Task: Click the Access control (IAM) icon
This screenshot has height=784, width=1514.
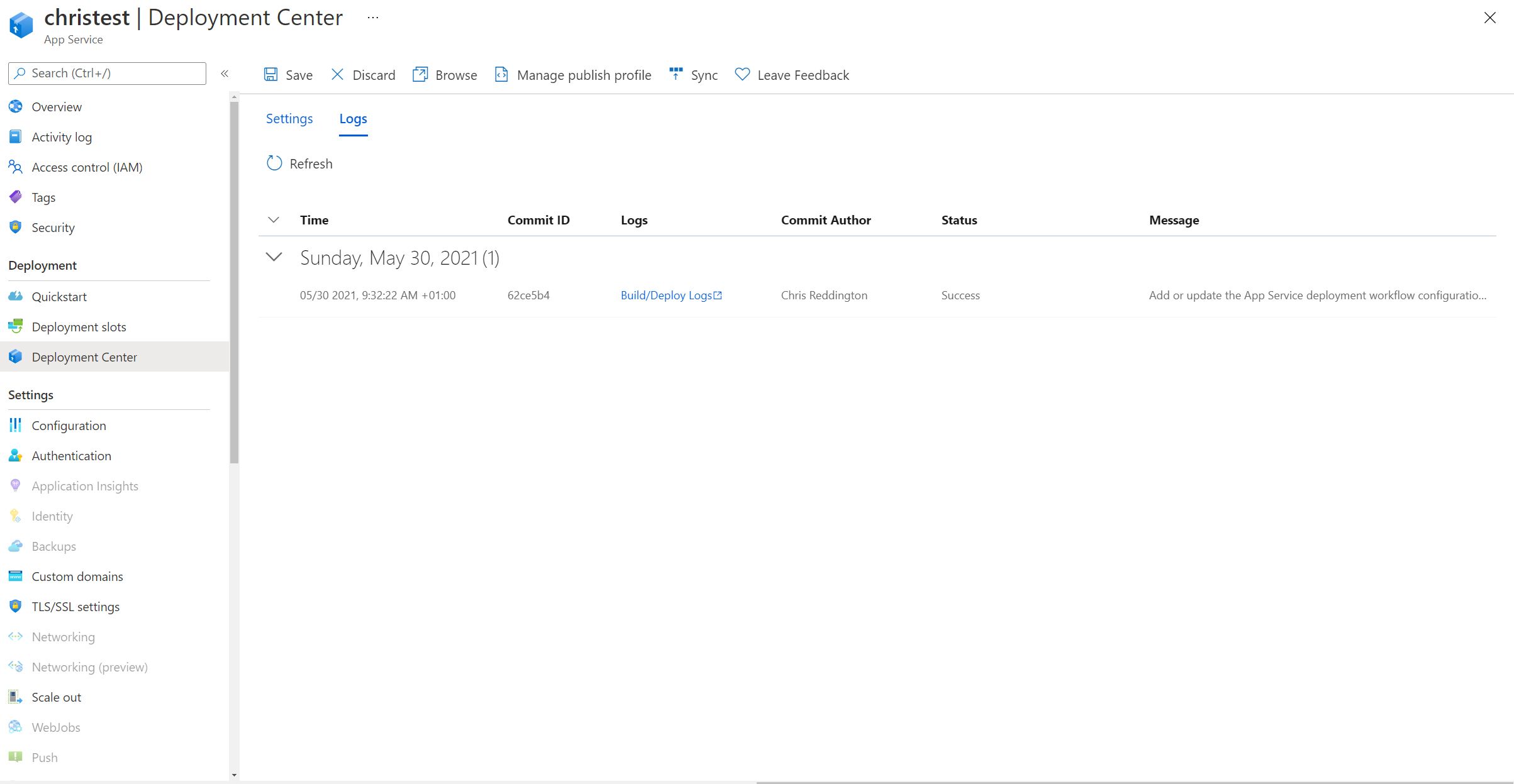Action: (15, 167)
